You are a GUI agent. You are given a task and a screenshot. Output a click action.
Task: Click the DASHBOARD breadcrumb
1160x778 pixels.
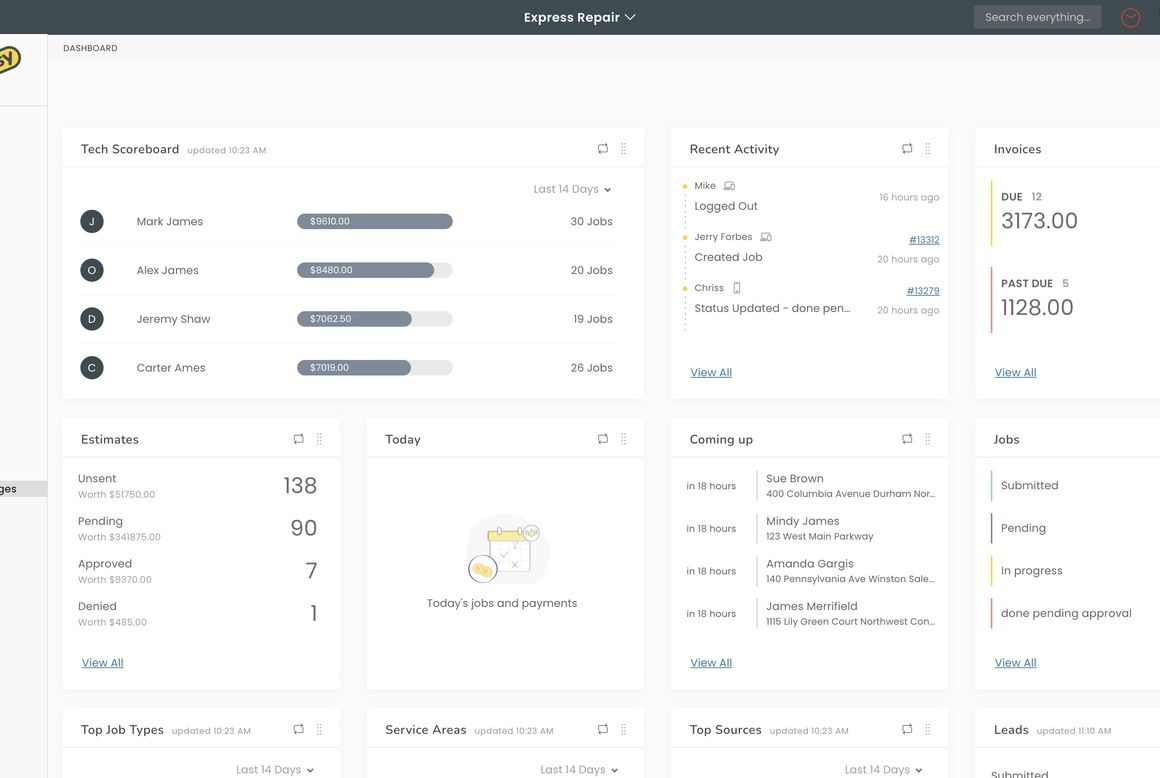[x=90, y=48]
